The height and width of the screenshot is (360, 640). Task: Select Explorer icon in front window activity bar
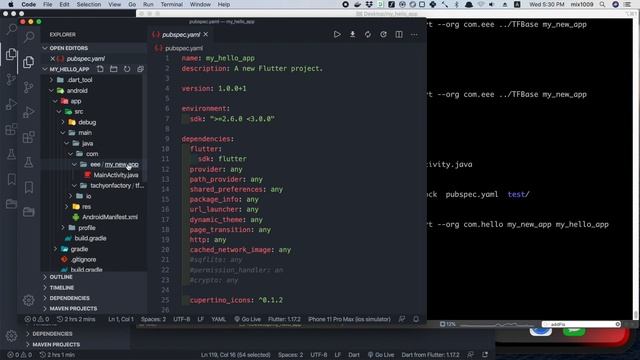tap(29, 62)
